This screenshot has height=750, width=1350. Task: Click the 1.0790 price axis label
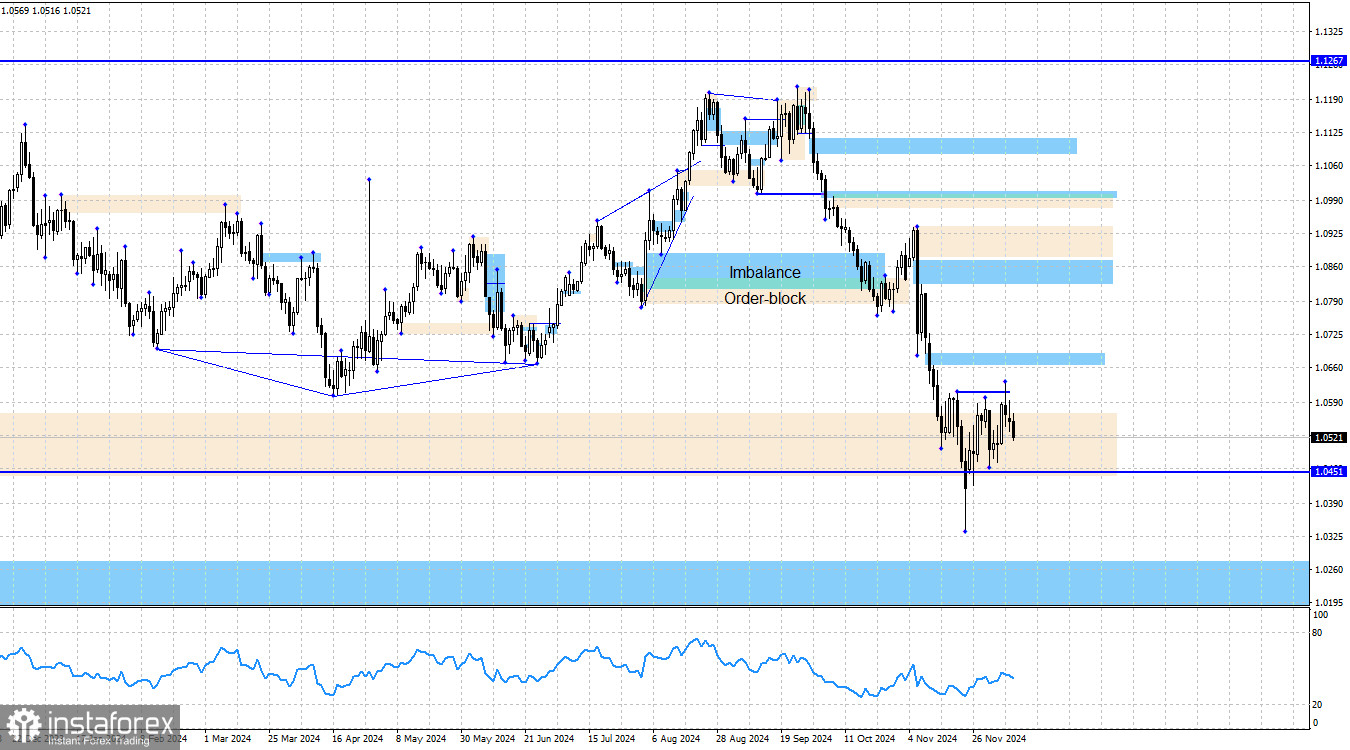1330,301
